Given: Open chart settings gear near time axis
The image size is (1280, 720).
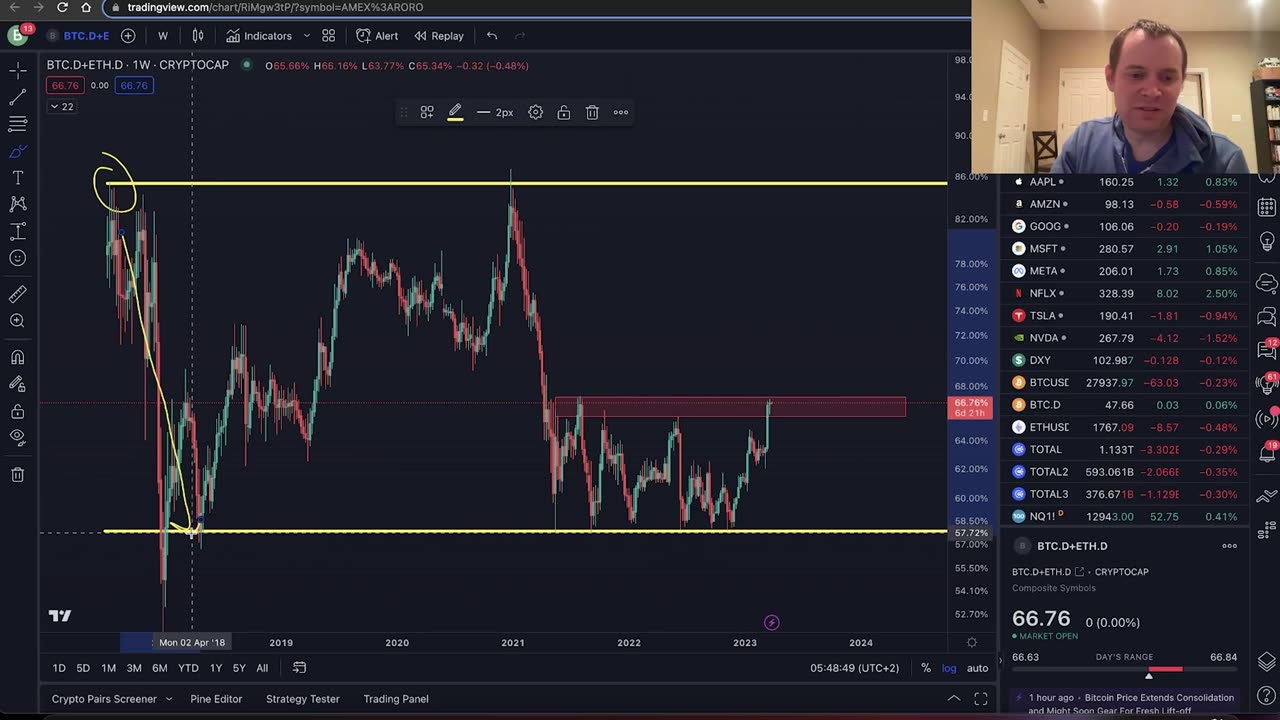Looking at the screenshot, I should (x=971, y=643).
